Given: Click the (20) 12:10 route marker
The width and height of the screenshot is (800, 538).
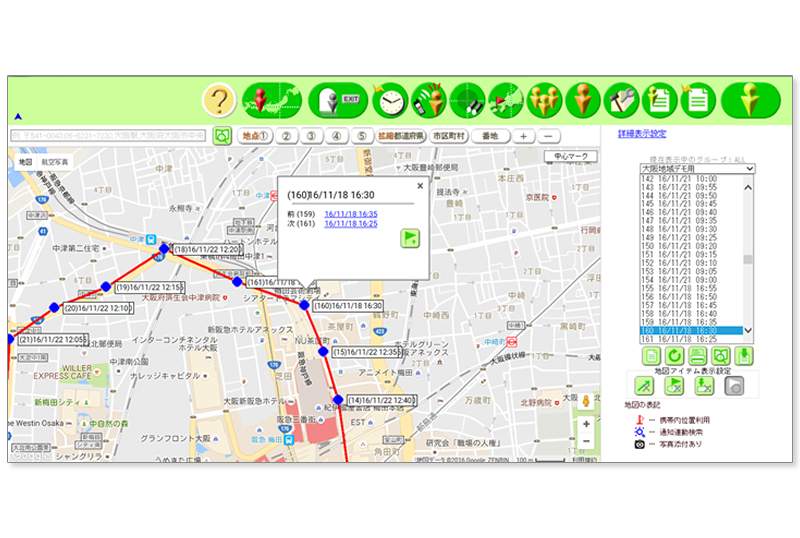Looking at the screenshot, I should tap(54, 307).
